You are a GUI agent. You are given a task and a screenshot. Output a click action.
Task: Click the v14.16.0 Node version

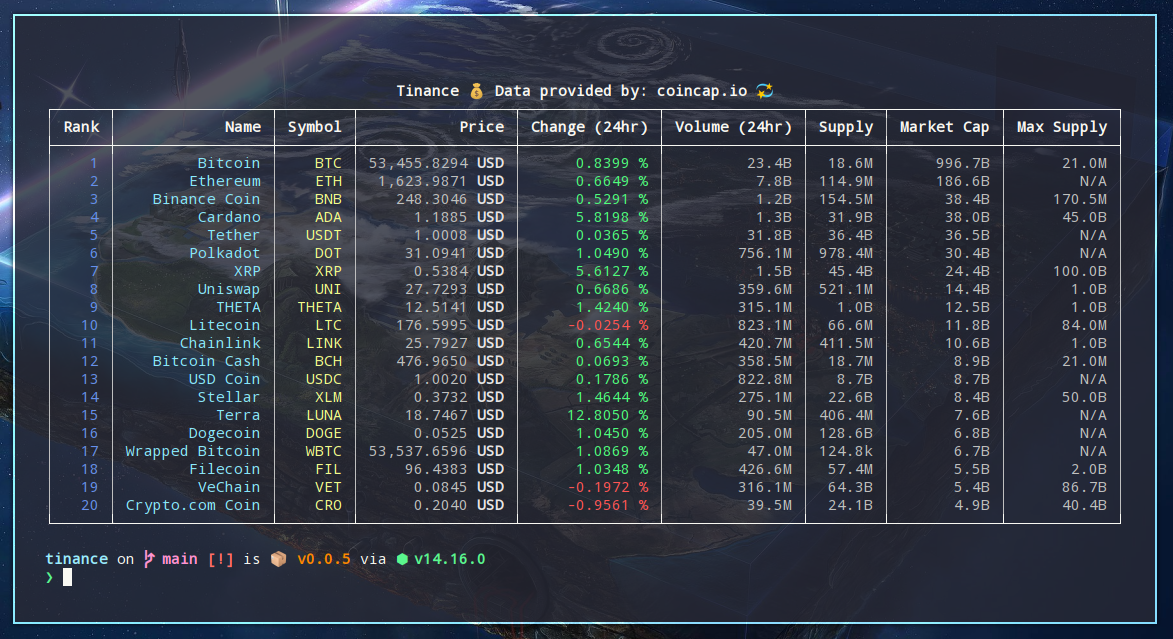(450, 559)
